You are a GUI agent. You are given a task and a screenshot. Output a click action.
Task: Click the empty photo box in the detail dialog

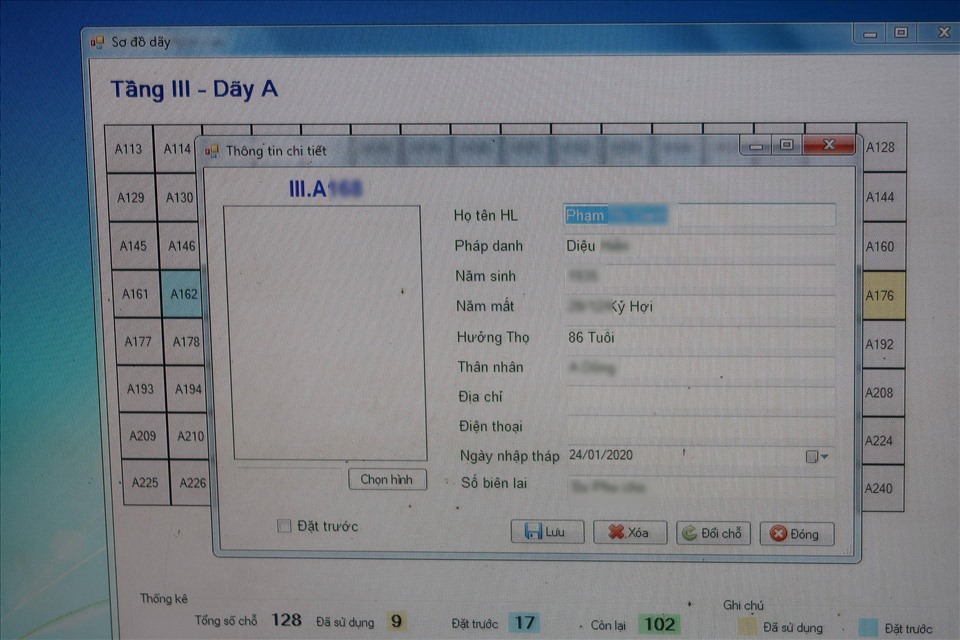tap(325, 333)
